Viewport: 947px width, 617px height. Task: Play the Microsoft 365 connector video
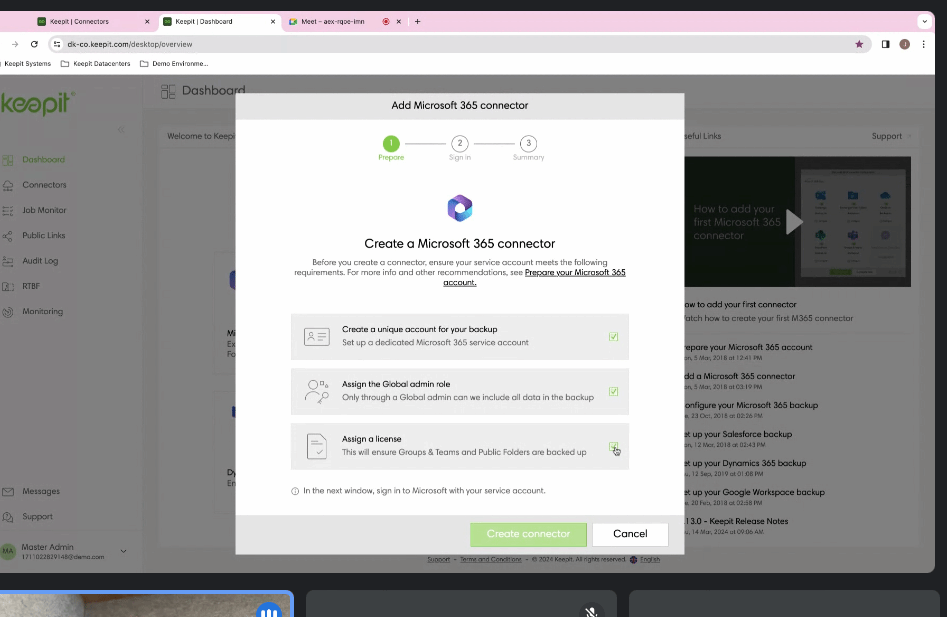click(x=794, y=222)
